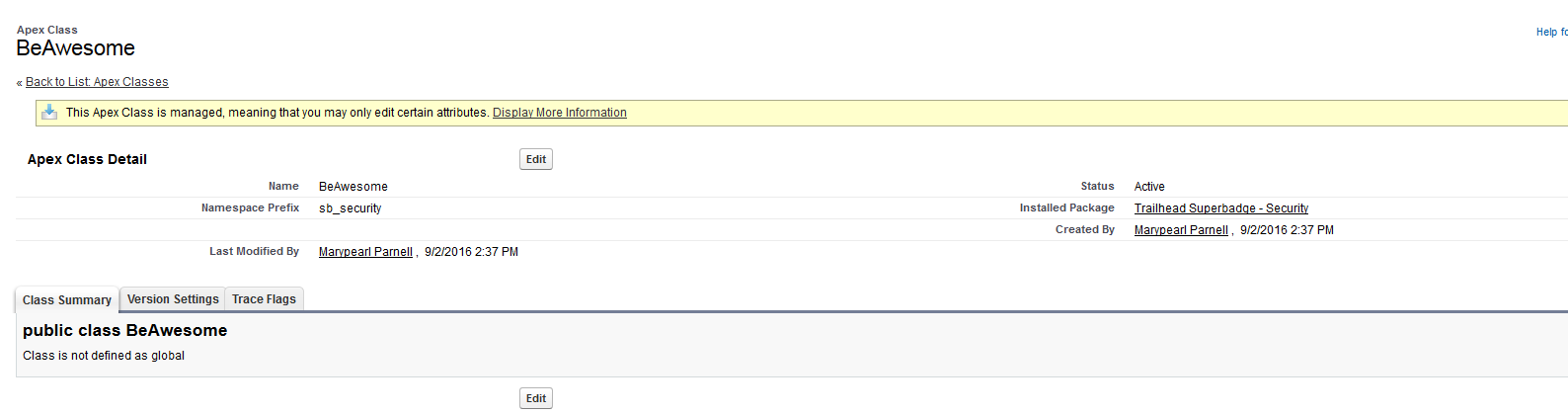This screenshot has width=1568, height=414.
Task: Open the Display More Information link
Action: [x=559, y=113]
